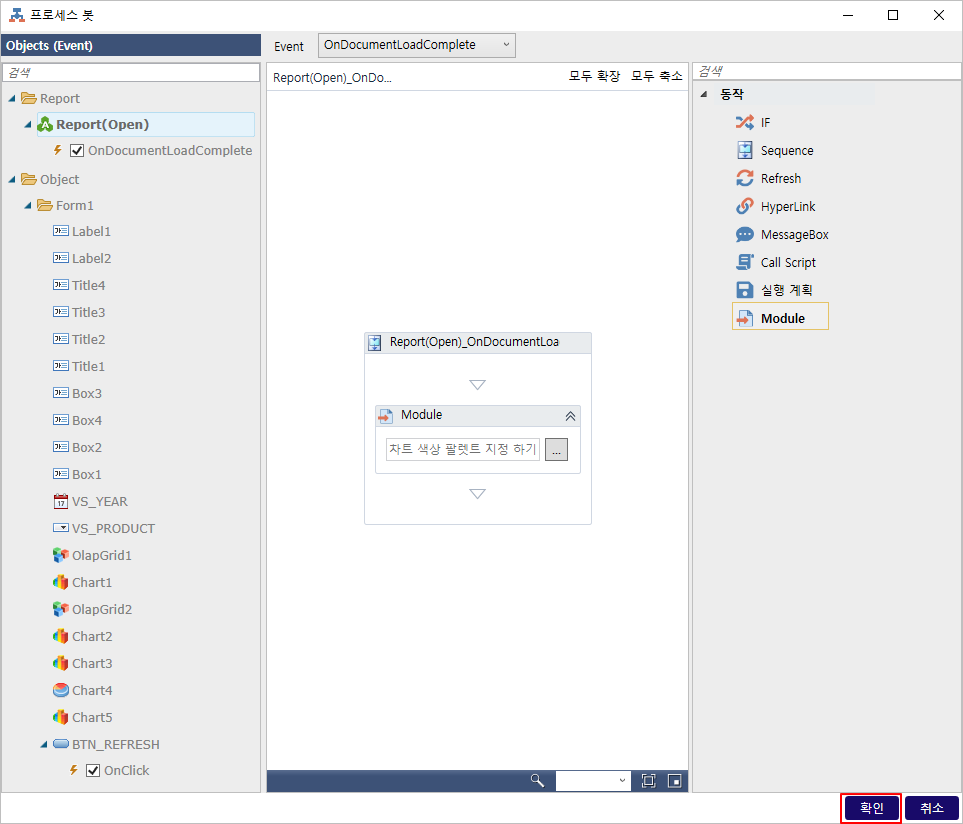
Task: Click the Refresh action icon
Action: click(x=744, y=179)
